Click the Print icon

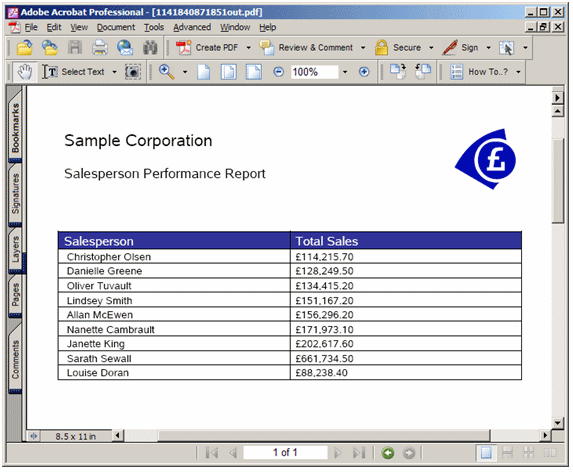click(99, 48)
